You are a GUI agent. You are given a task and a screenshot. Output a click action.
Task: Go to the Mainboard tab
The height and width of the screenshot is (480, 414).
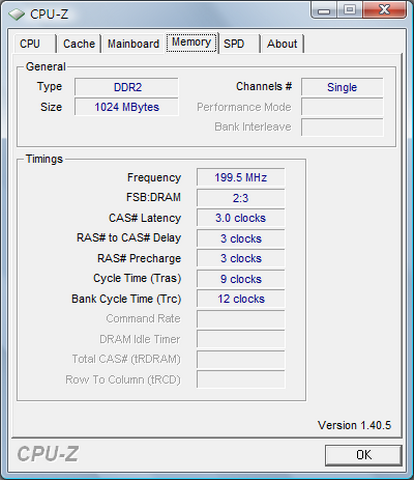coord(133,44)
